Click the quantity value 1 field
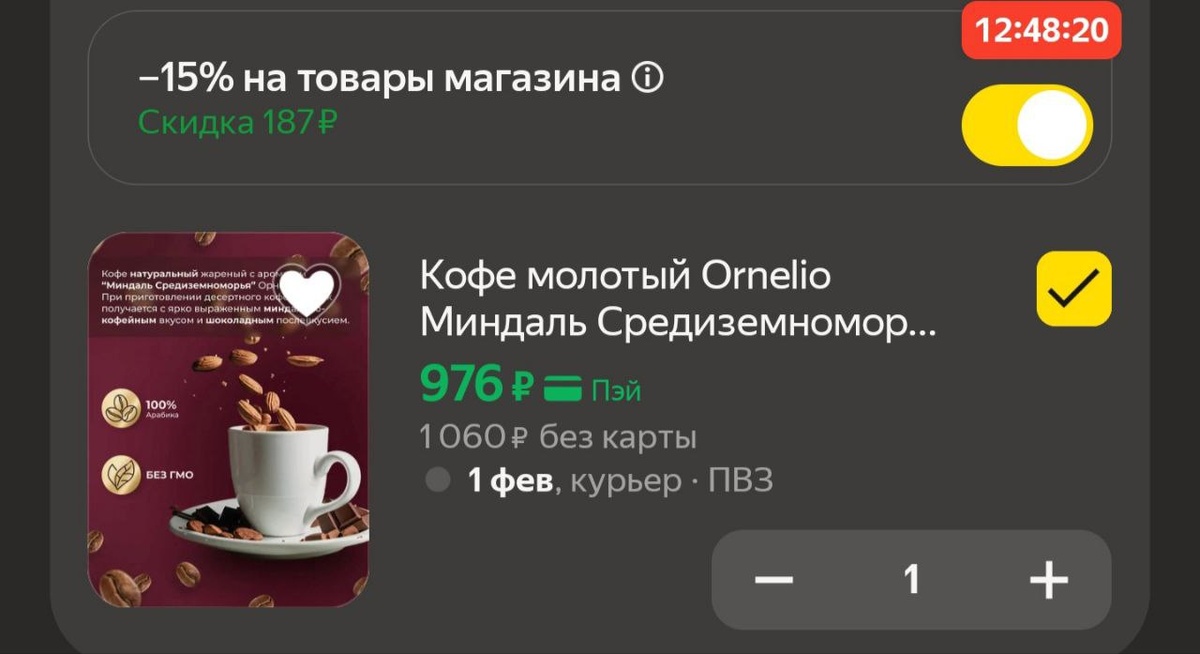Image resolution: width=1200 pixels, height=654 pixels. [x=911, y=579]
